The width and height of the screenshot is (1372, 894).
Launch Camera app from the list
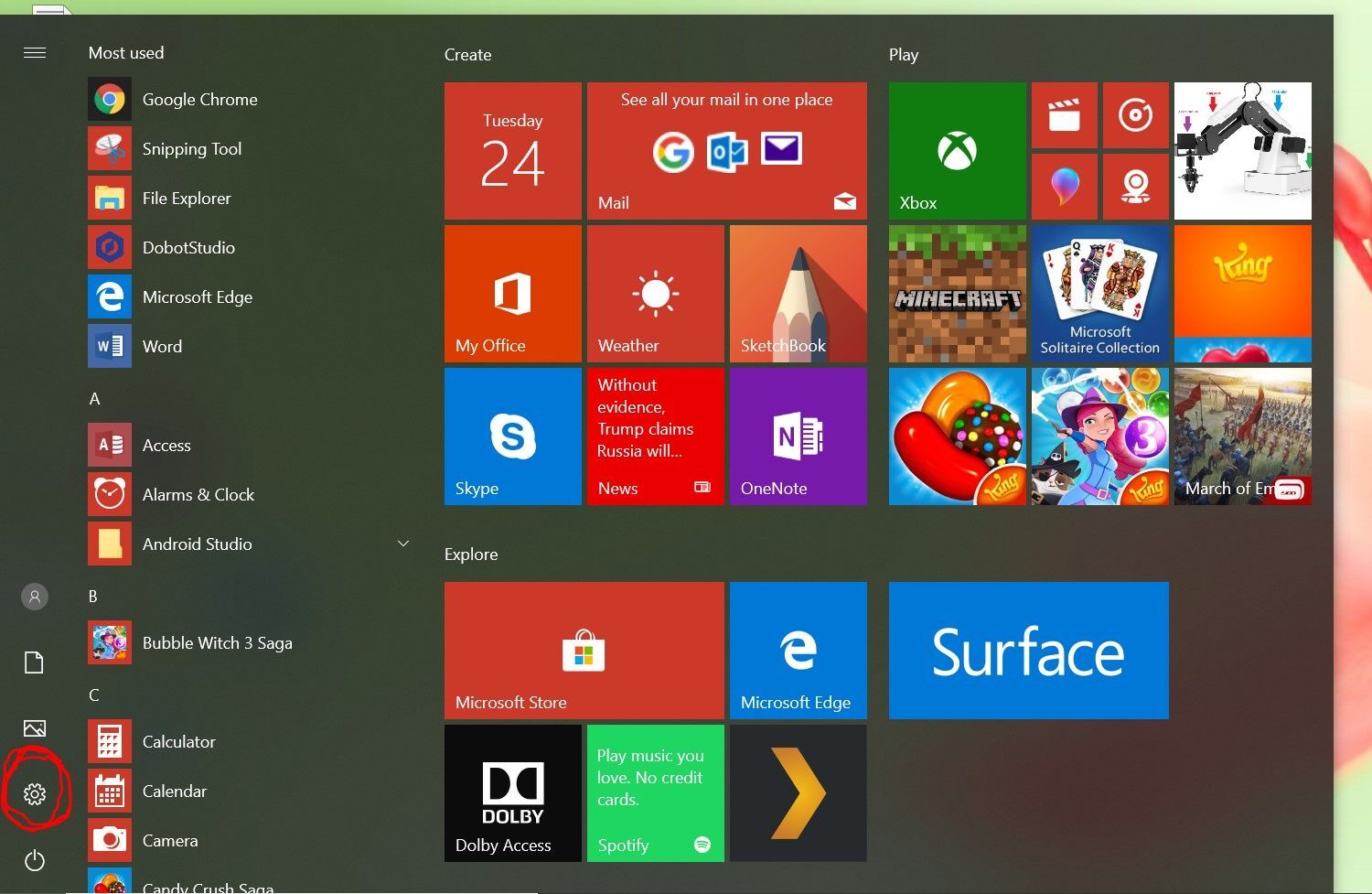click(x=247, y=841)
